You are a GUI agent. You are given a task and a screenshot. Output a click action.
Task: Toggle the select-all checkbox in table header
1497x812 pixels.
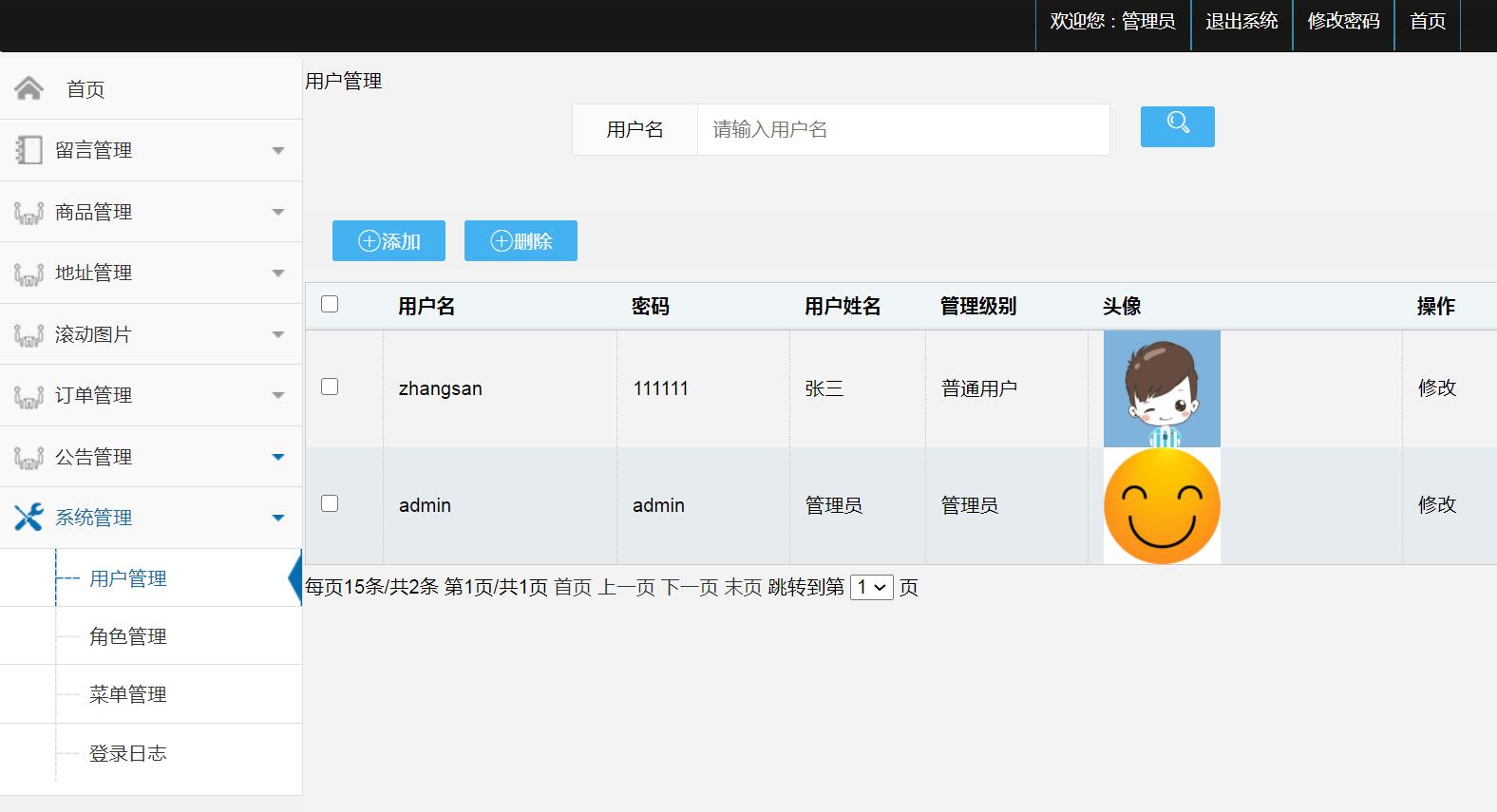point(330,304)
